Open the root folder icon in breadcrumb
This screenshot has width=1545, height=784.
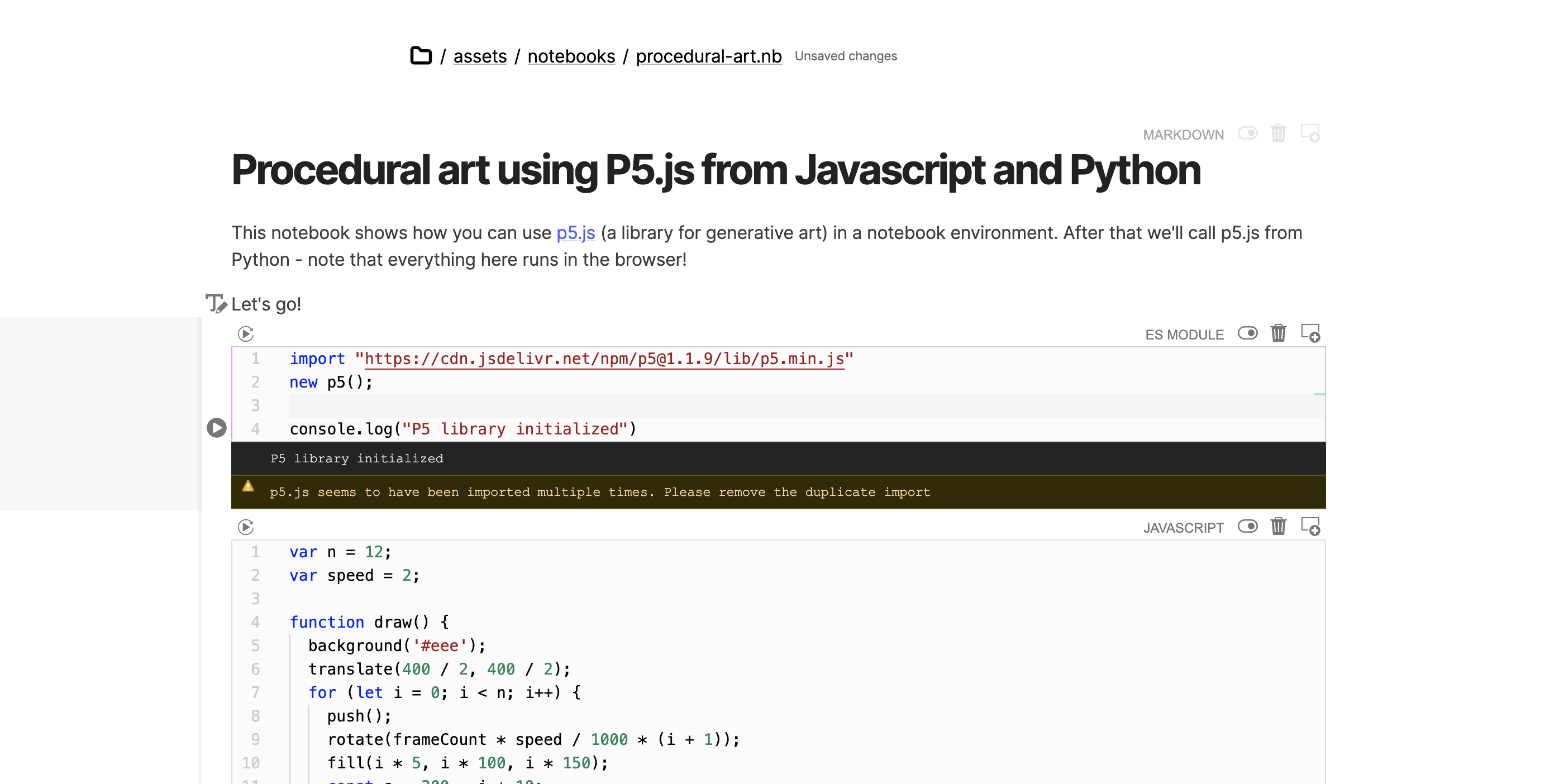pos(421,56)
